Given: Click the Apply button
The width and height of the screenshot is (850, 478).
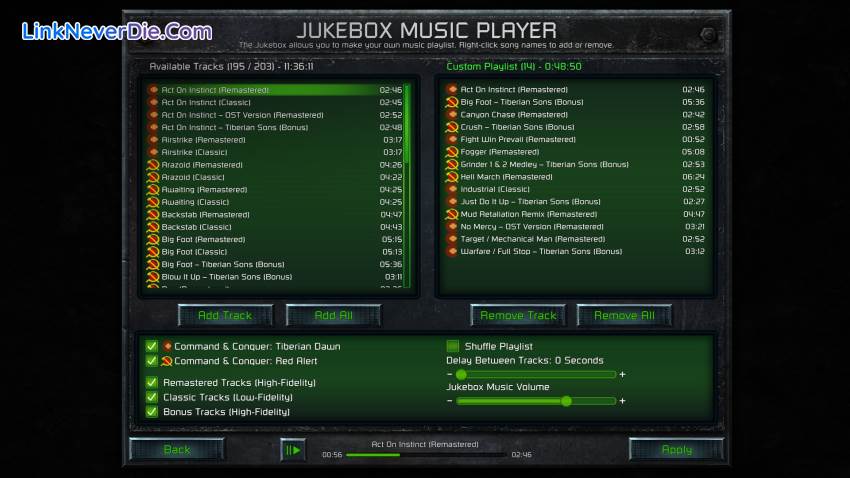Looking at the screenshot, I should [x=676, y=450].
